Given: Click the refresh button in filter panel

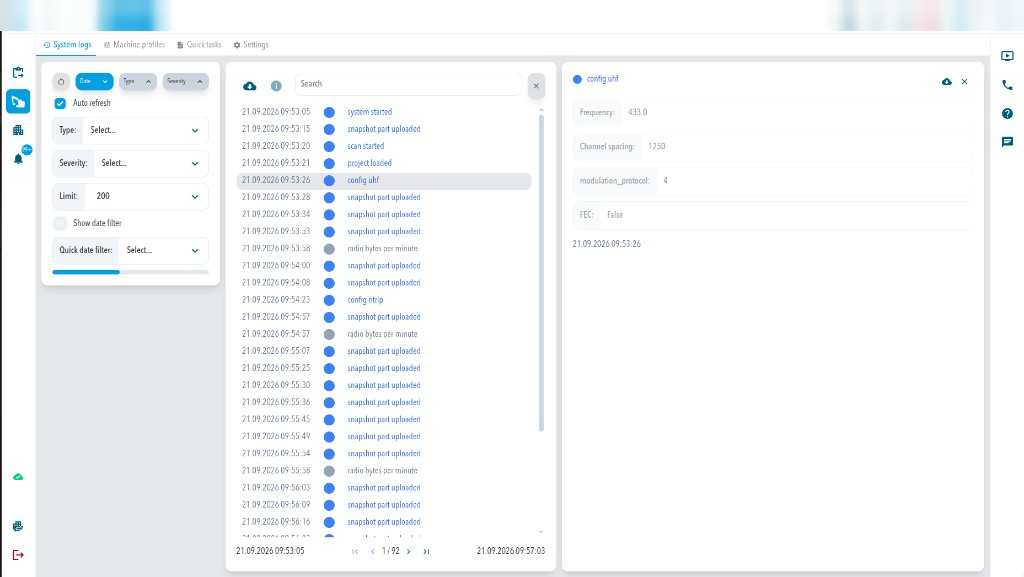Looking at the screenshot, I should pos(61,82).
